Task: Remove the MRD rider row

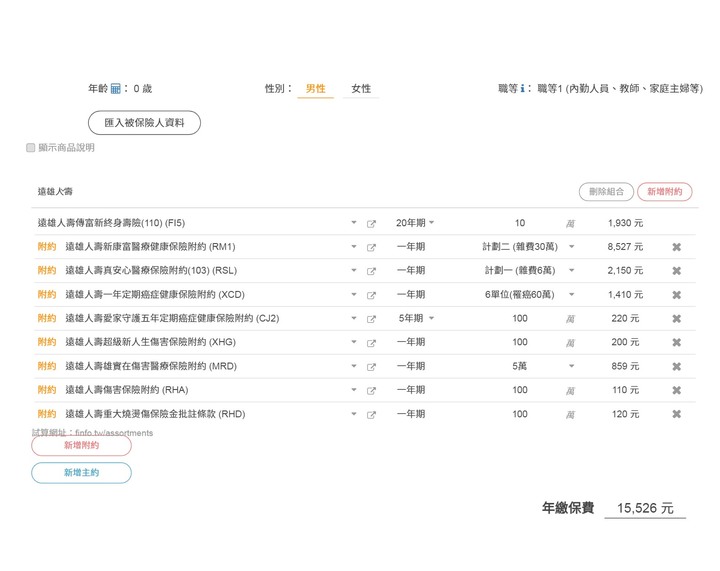Action: 676,366
